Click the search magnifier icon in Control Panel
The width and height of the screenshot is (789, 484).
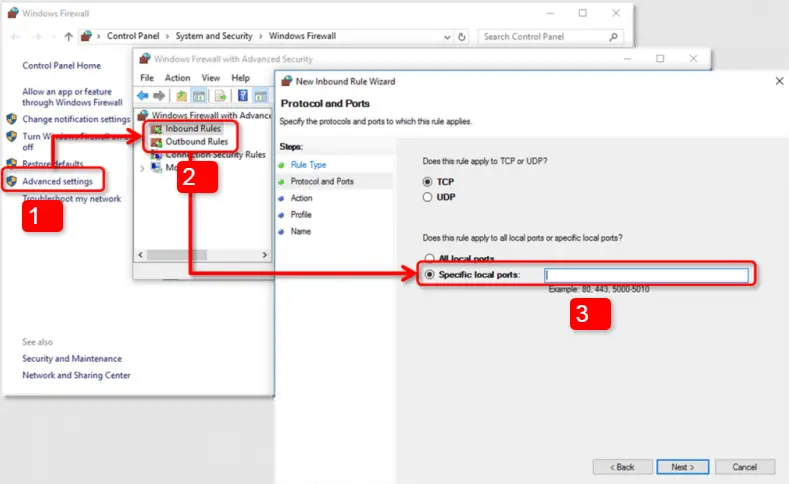(613, 37)
